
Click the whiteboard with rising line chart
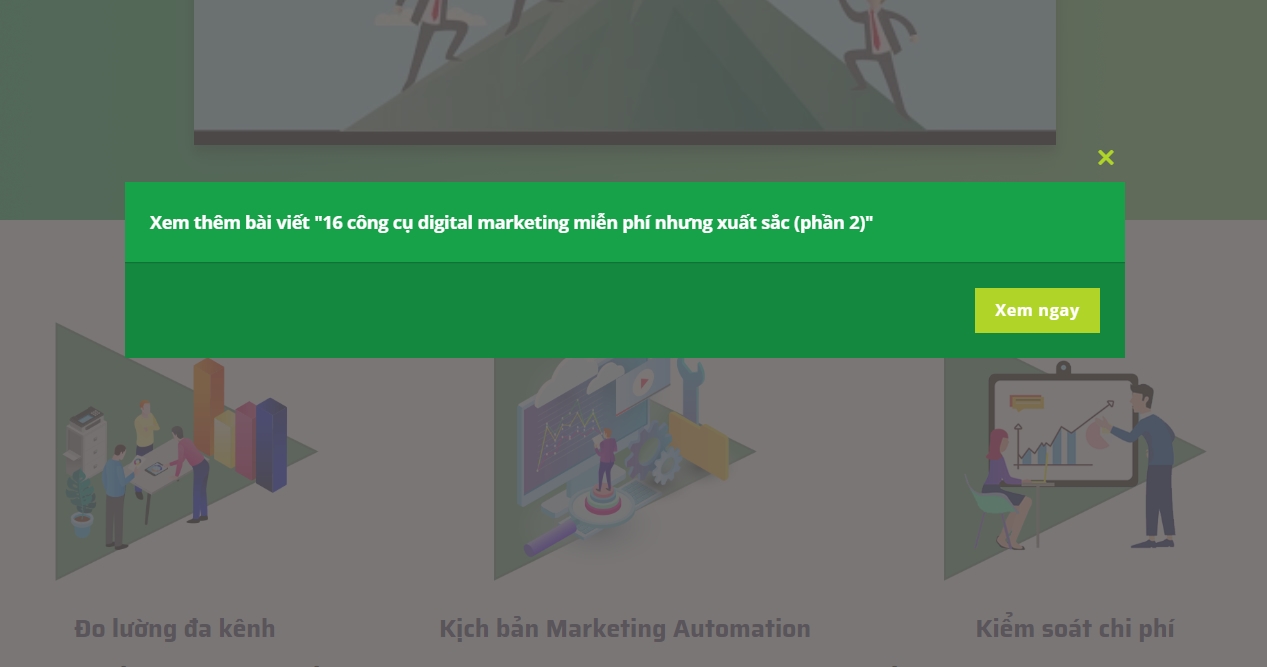(1063, 428)
